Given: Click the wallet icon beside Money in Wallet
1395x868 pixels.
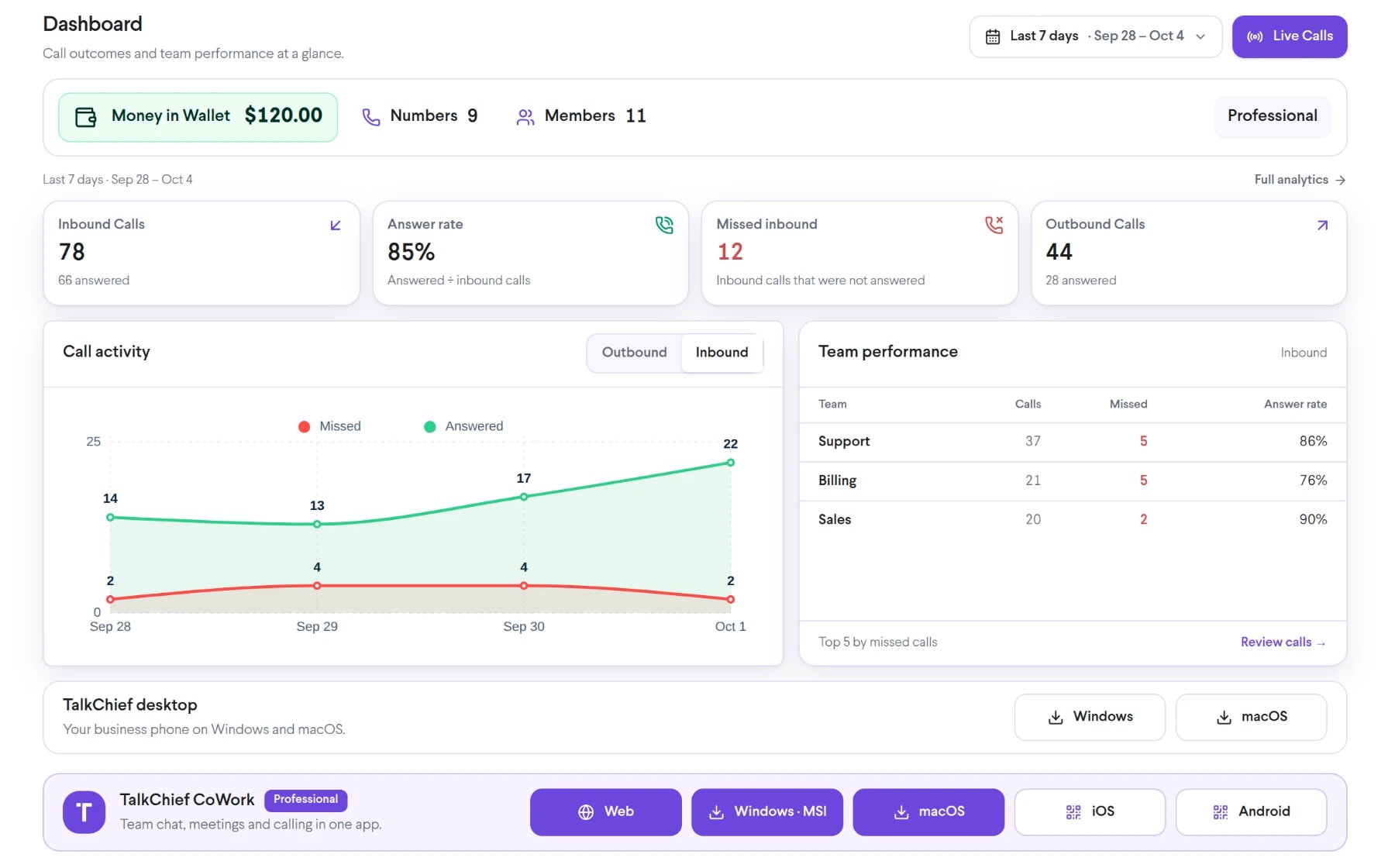Looking at the screenshot, I should 85,117.
